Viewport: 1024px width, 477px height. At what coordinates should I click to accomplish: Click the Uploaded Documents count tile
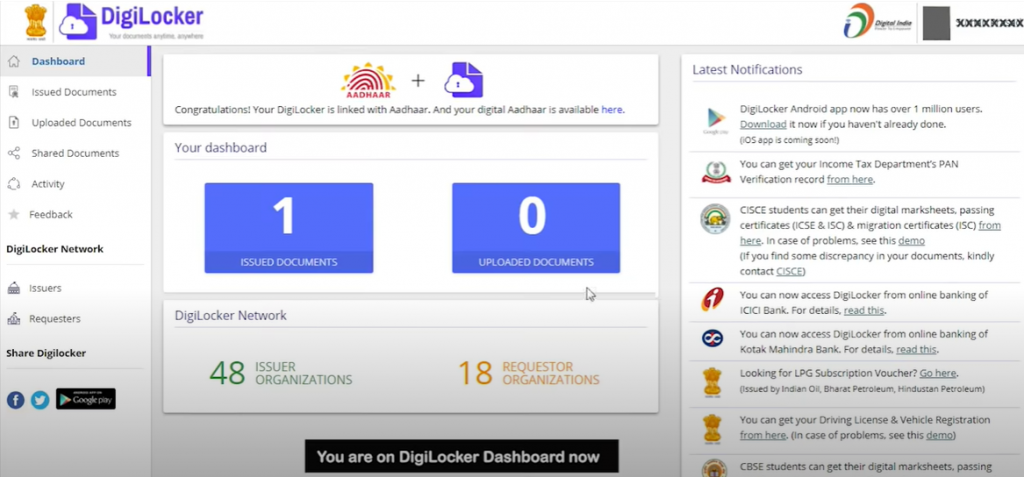tap(536, 228)
